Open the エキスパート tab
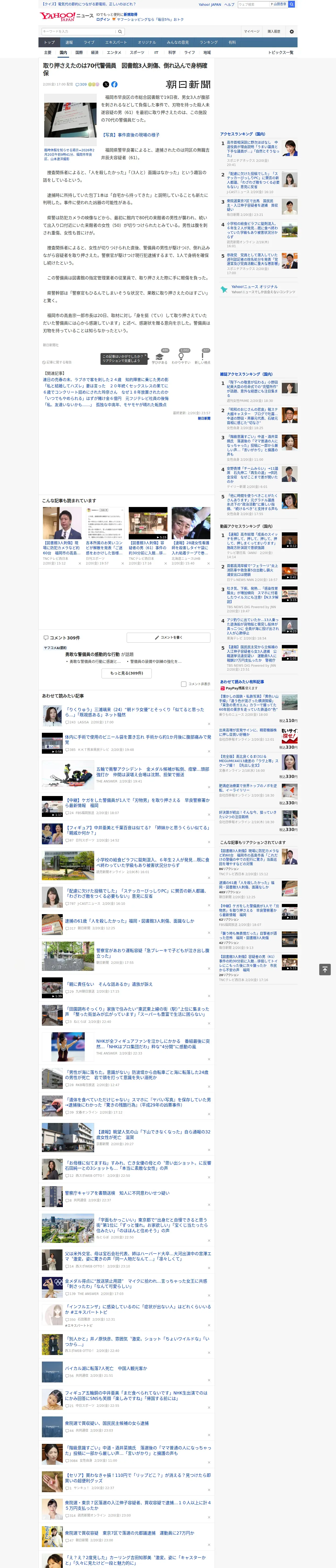The width and height of the screenshot is (336, 1568). (116, 43)
